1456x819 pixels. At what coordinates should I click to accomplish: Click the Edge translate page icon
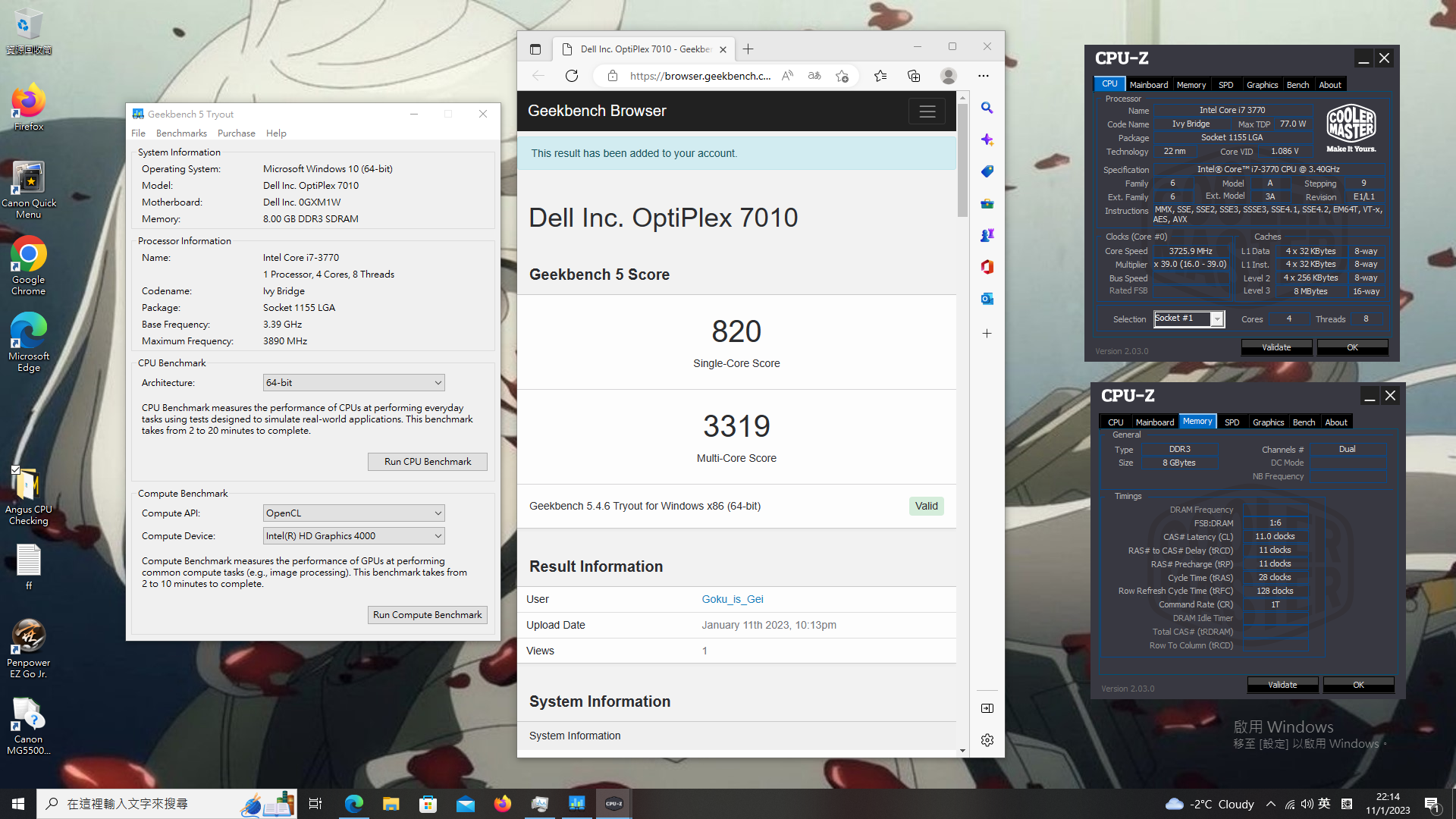tap(814, 76)
